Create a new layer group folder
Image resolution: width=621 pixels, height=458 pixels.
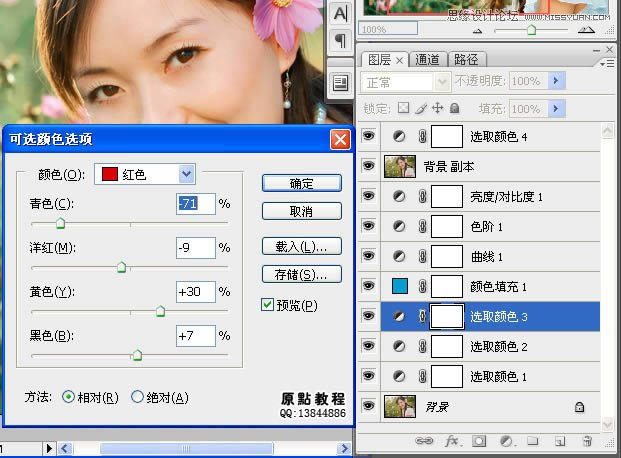coord(533,440)
